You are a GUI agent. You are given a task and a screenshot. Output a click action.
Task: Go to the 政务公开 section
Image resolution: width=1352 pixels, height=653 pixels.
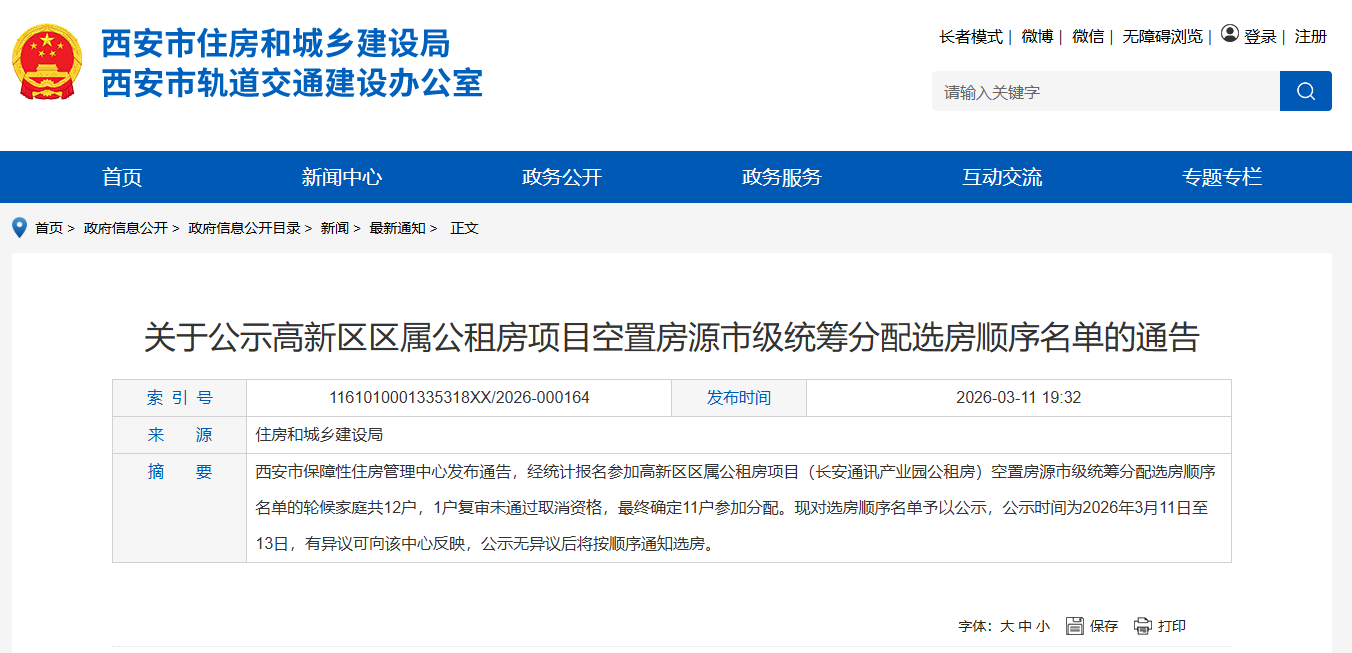tap(562, 177)
